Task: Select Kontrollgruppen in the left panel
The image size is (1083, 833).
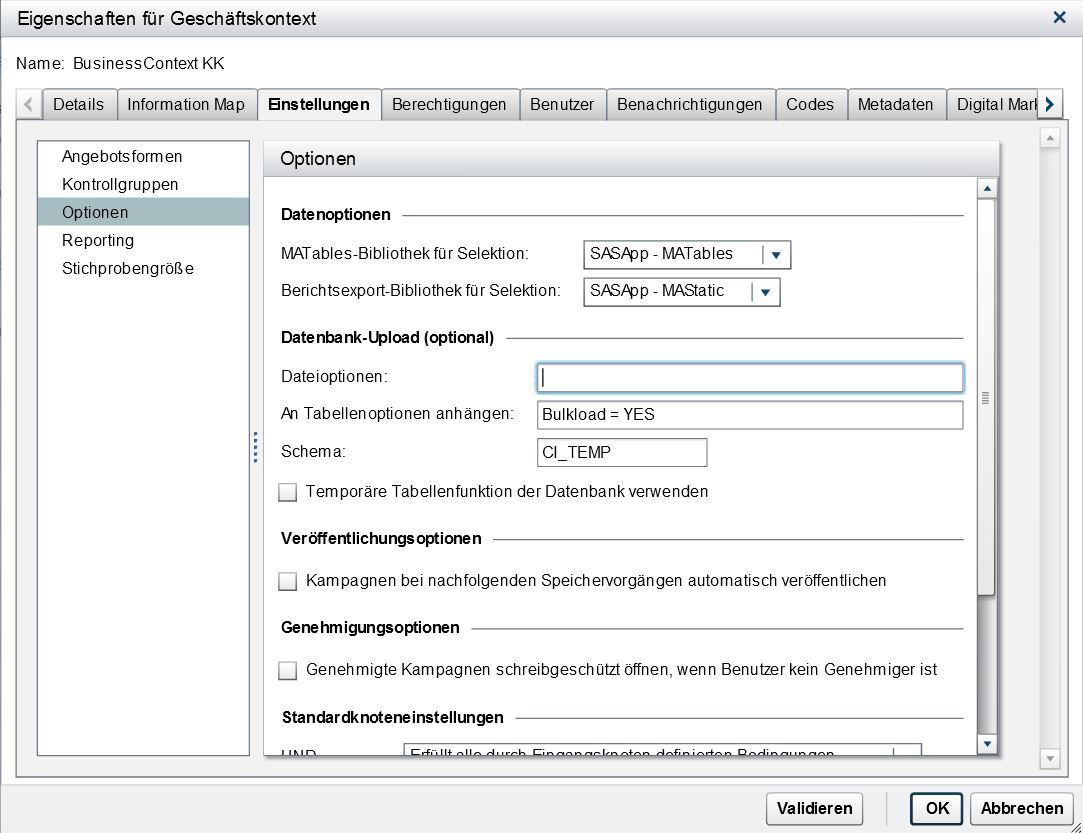Action: pos(122,184)
